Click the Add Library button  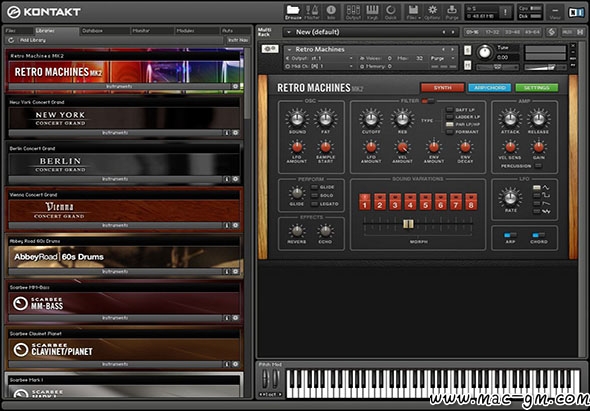point(32,40)
